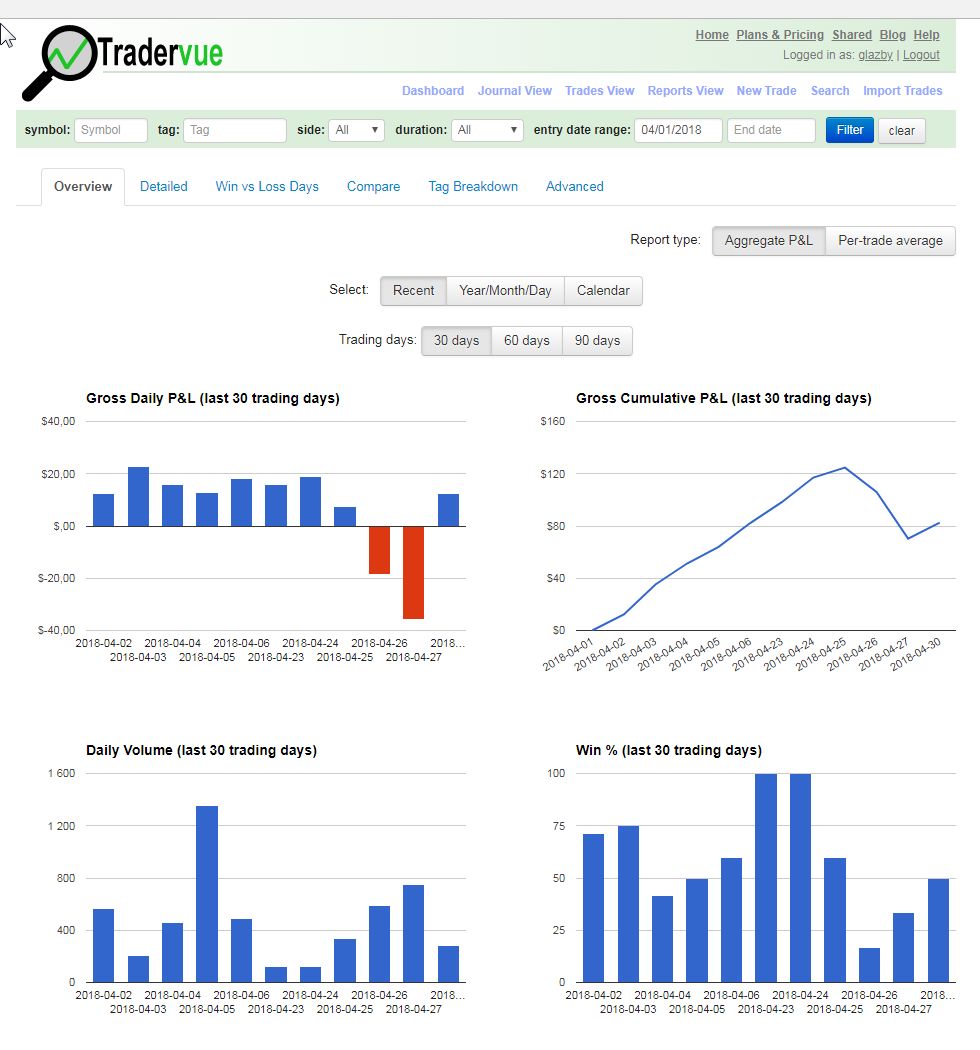Click the tallest Daily Volume bar

click(207, 893)
